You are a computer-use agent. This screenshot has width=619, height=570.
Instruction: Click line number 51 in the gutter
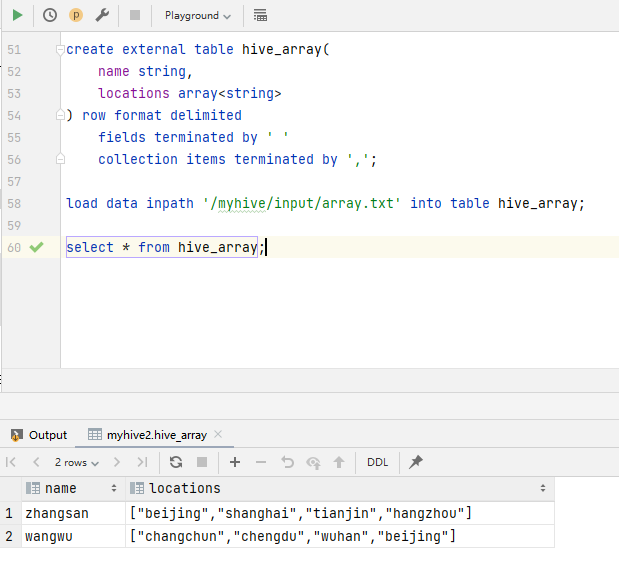point(14,50)
